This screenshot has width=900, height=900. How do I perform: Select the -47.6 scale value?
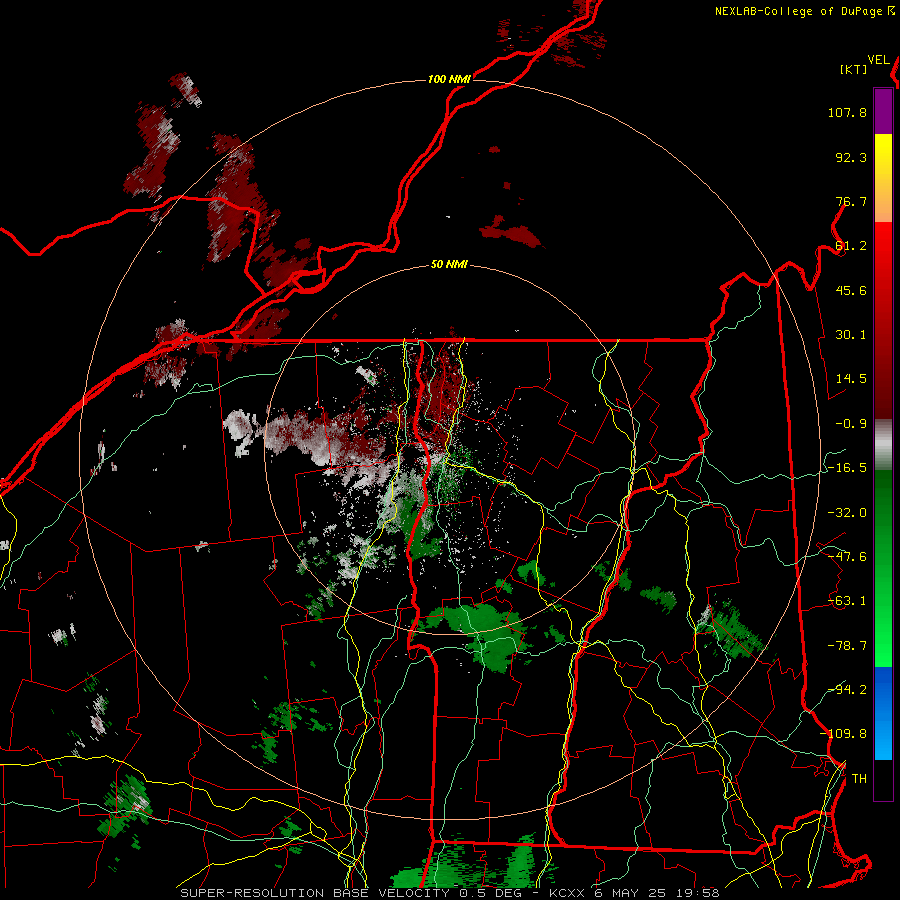click(x=847, y=557)
